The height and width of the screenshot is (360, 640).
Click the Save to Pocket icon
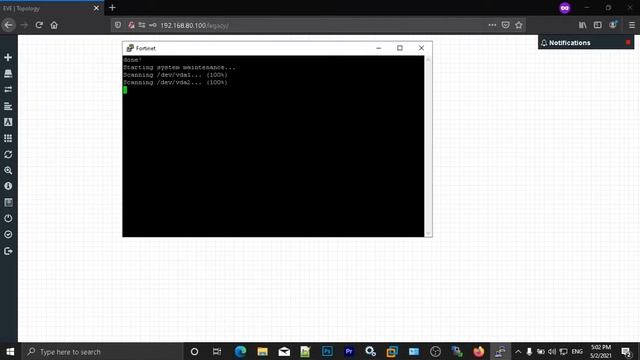tap(506, 25)
